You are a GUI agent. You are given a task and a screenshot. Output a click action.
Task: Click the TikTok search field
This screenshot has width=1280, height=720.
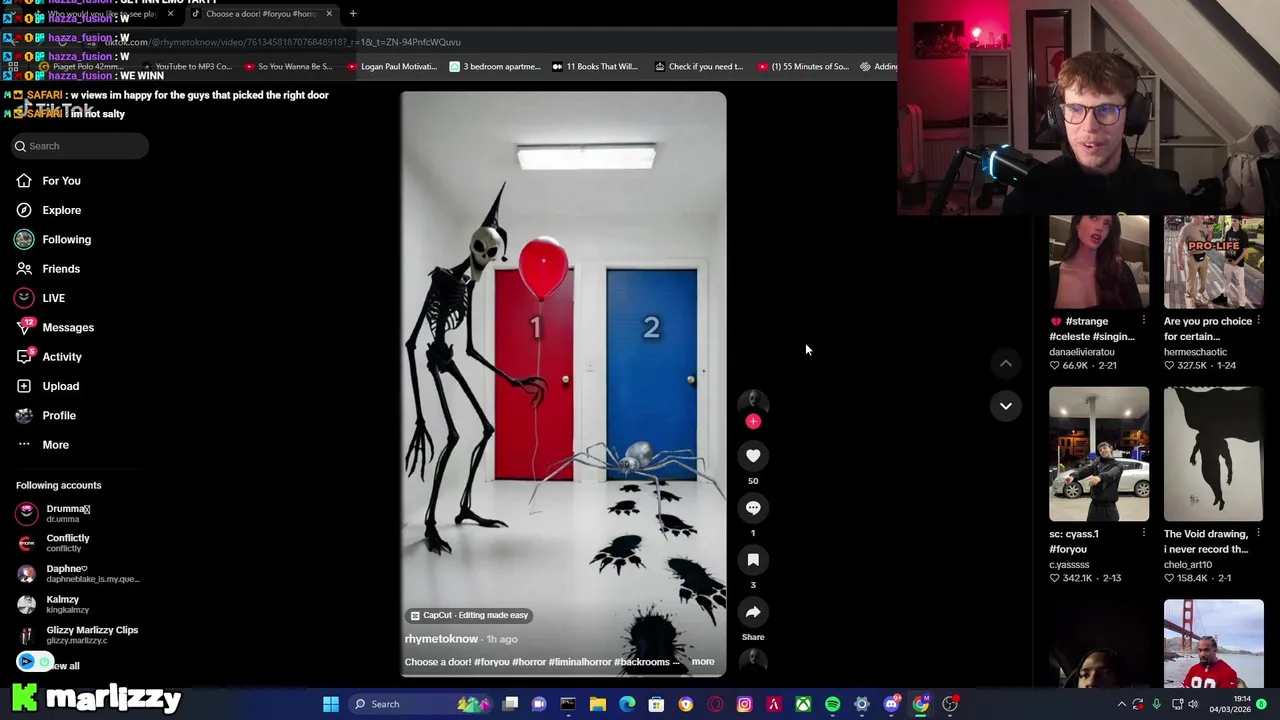(80, 146)
